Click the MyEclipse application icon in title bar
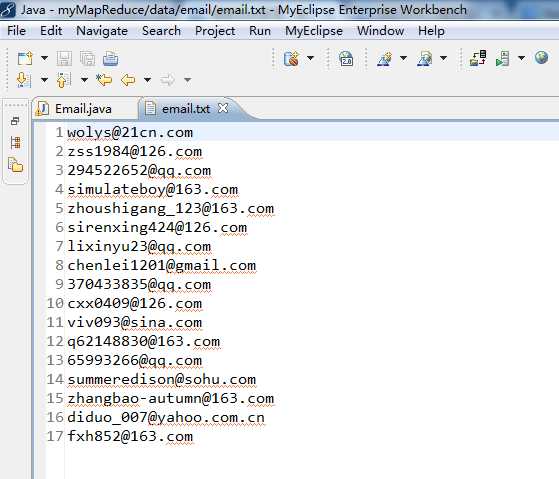The width and height of the screenshot is (559, 479). click(x=8, y=9)
